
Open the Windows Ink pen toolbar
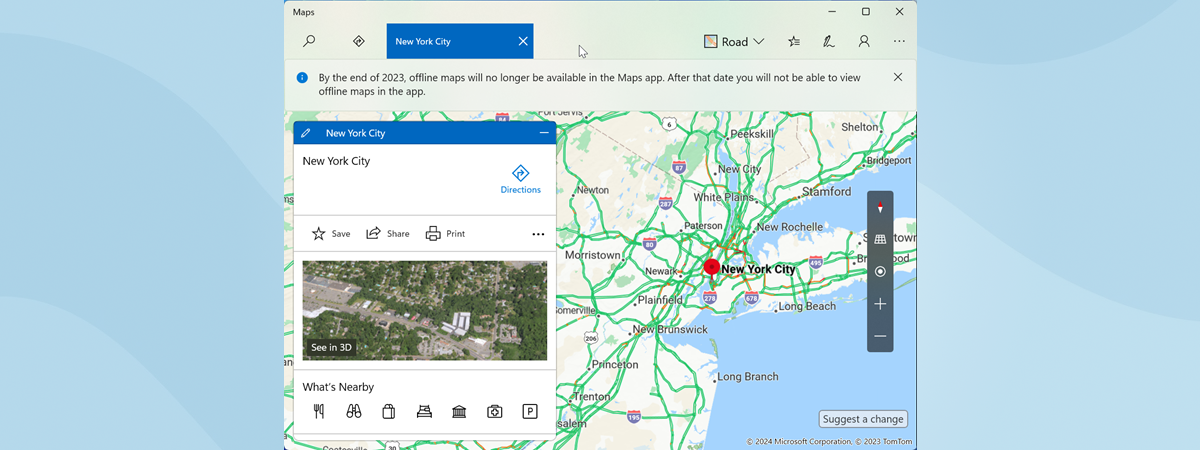pyautogui.click(x=829, y=41)
